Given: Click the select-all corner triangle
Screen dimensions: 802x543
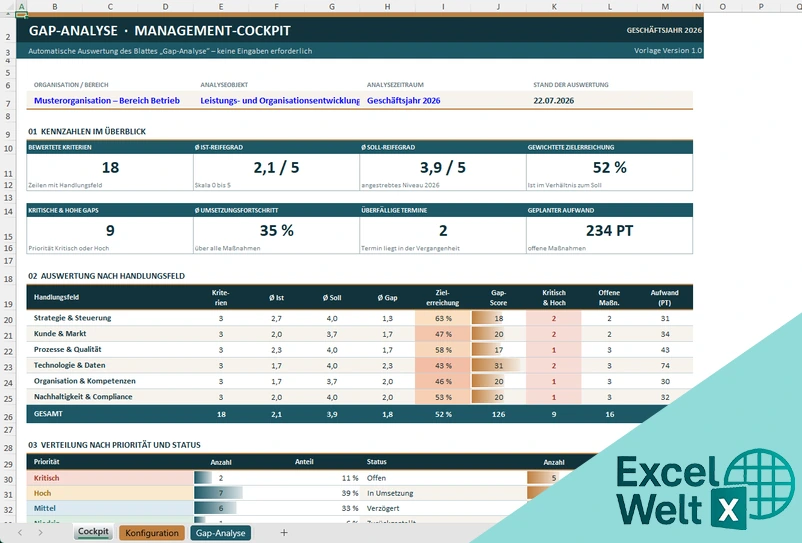Looking at the screenshot, I should pyautogui.click(x=8, y=7).
